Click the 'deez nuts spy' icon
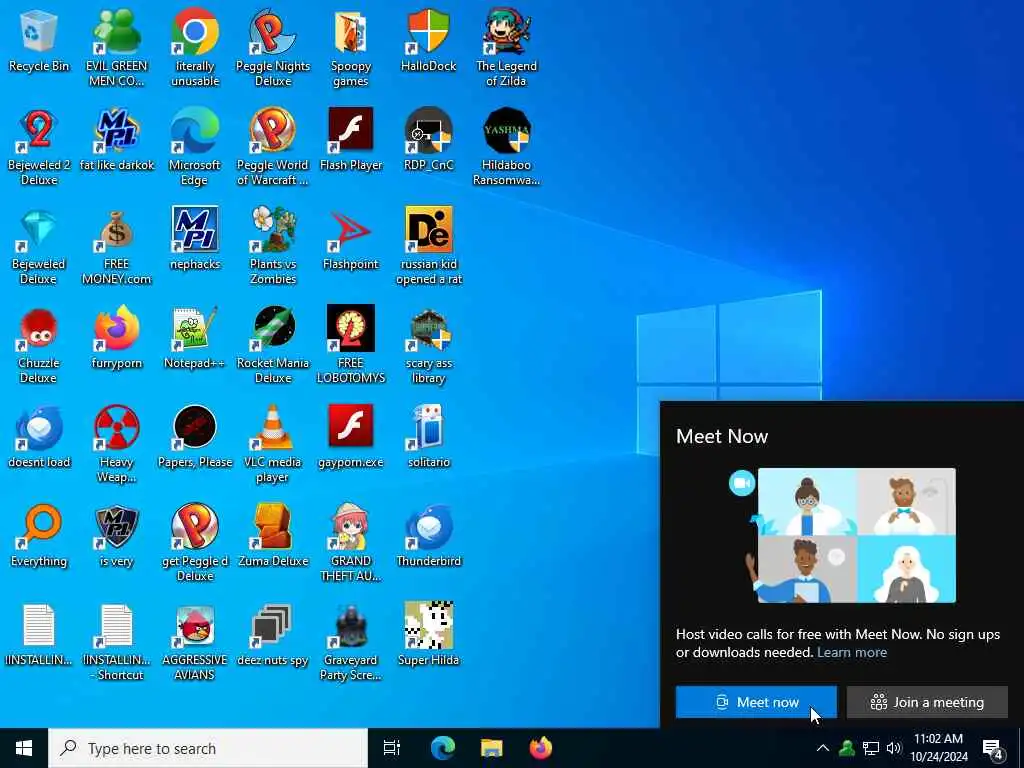The width and height of the screenshot is (1024, 768). tap(272, 635)
